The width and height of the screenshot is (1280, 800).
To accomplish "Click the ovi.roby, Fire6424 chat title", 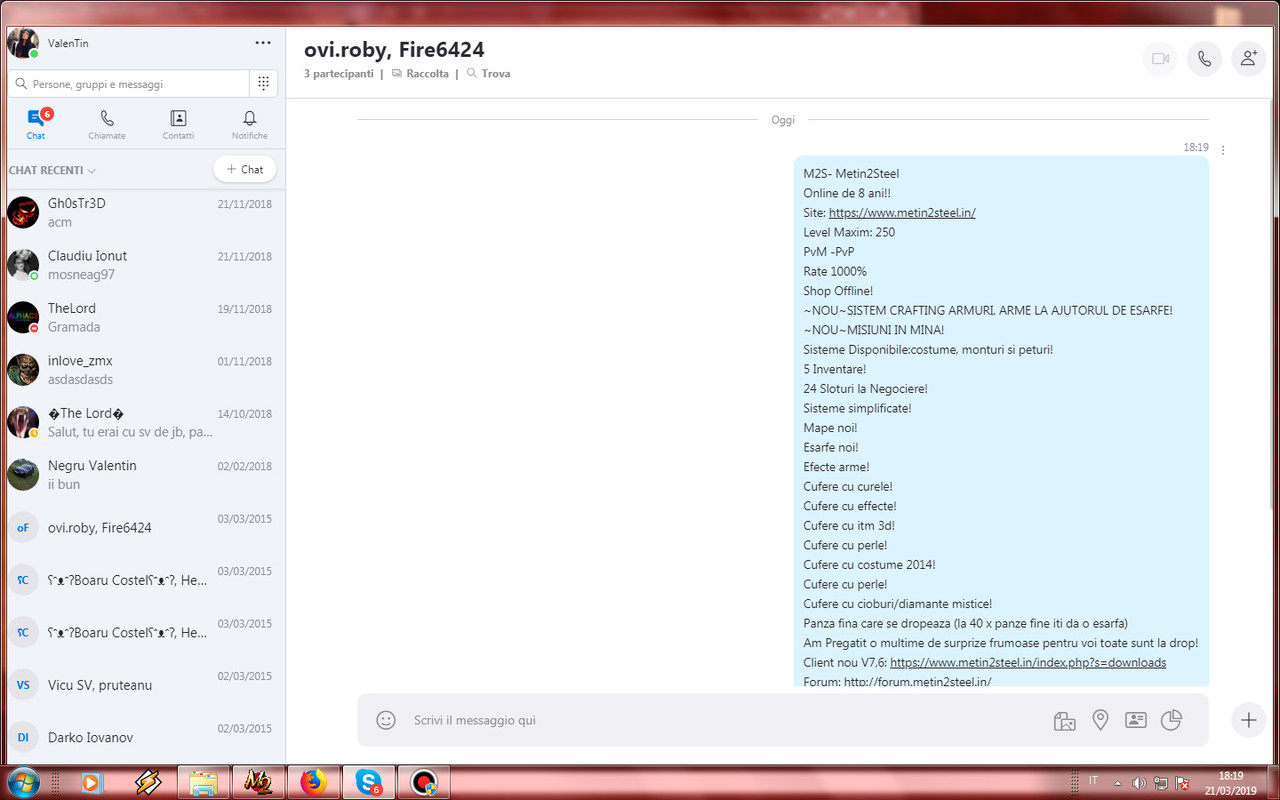I will pyautogui.click(x=394, y=50).
